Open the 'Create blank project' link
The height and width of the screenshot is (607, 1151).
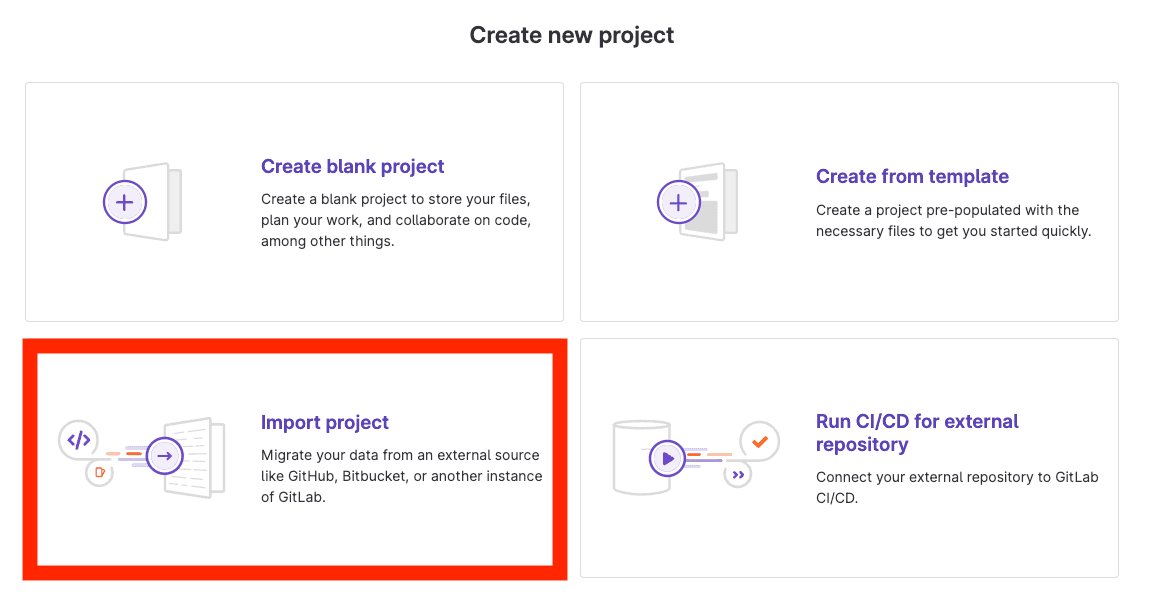[352, 167]
